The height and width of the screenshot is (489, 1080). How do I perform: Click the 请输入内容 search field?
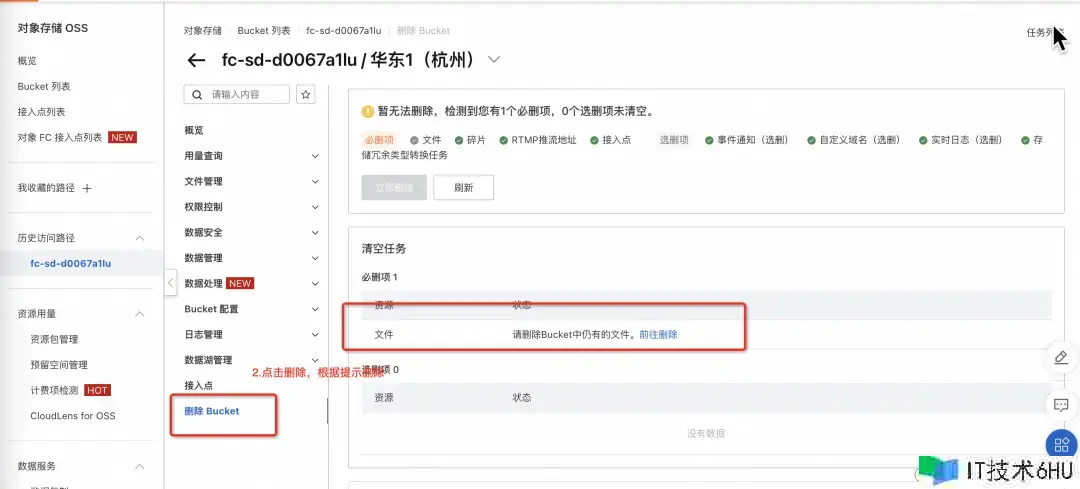coord(247,94)
